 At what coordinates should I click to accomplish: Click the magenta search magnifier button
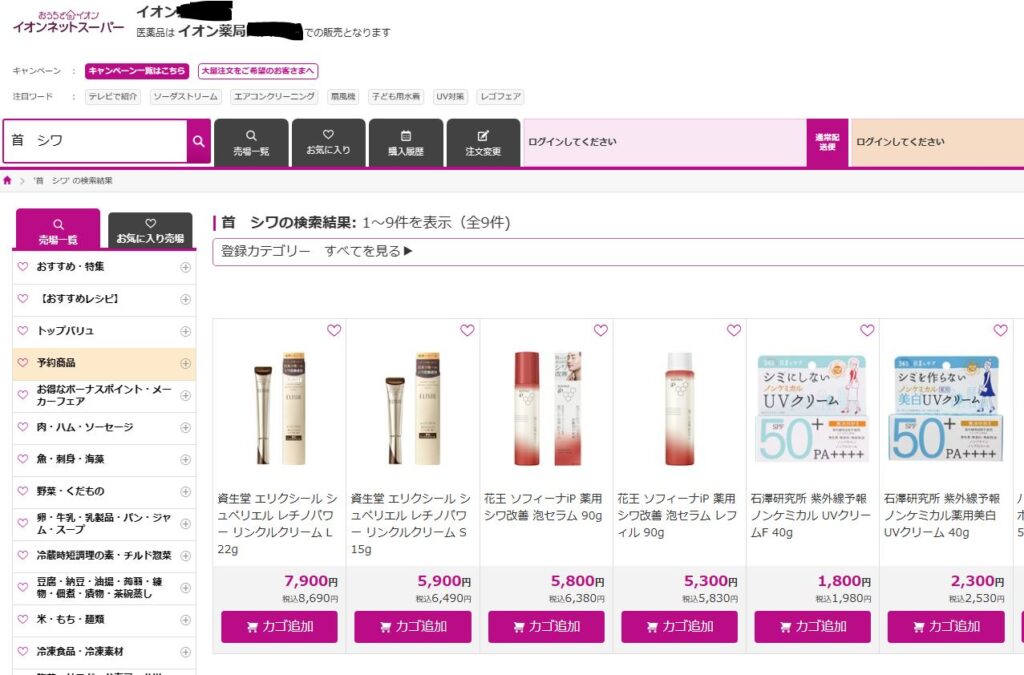199,141
